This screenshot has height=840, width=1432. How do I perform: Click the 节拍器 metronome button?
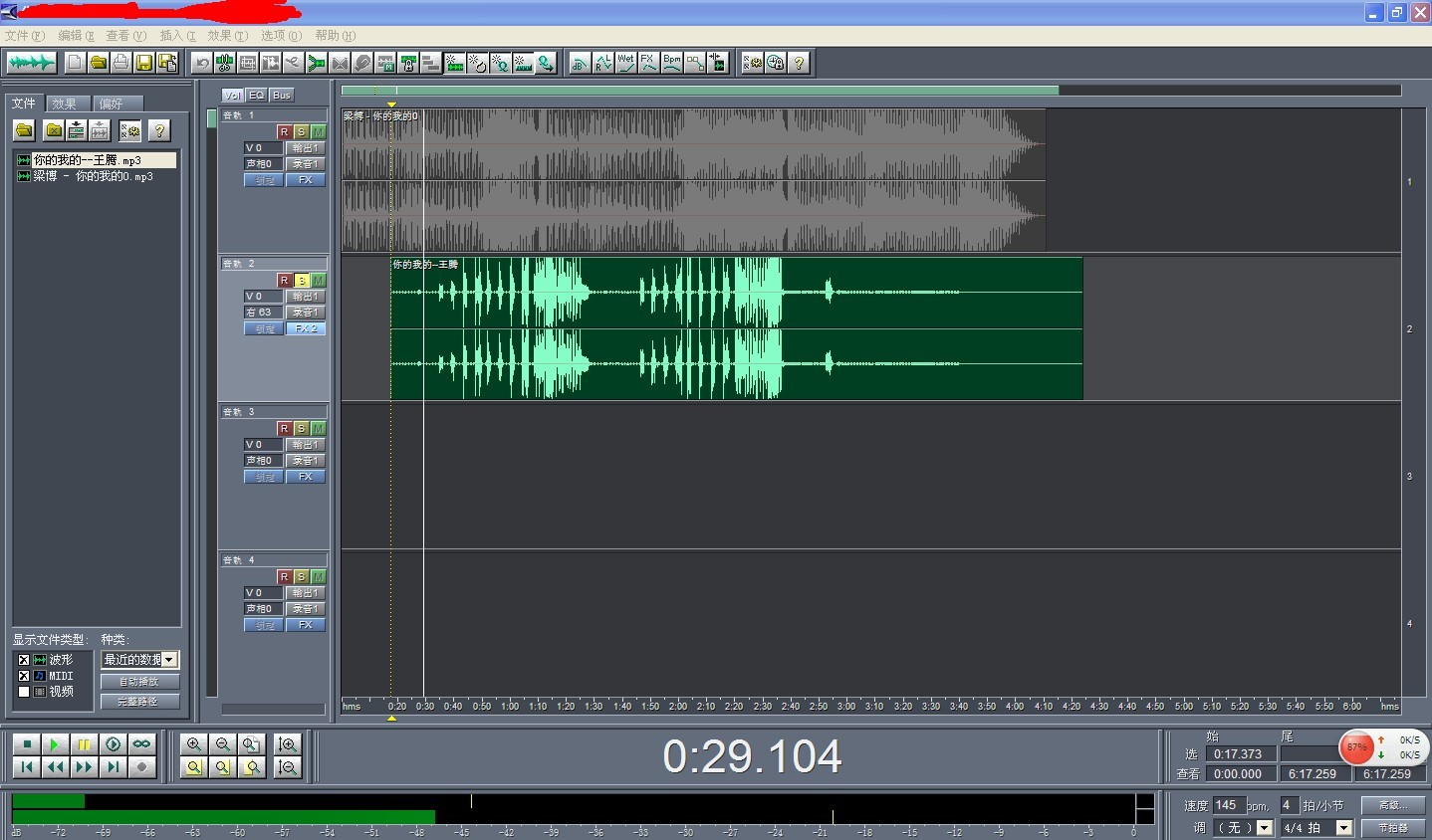[x=1392, y=828]
